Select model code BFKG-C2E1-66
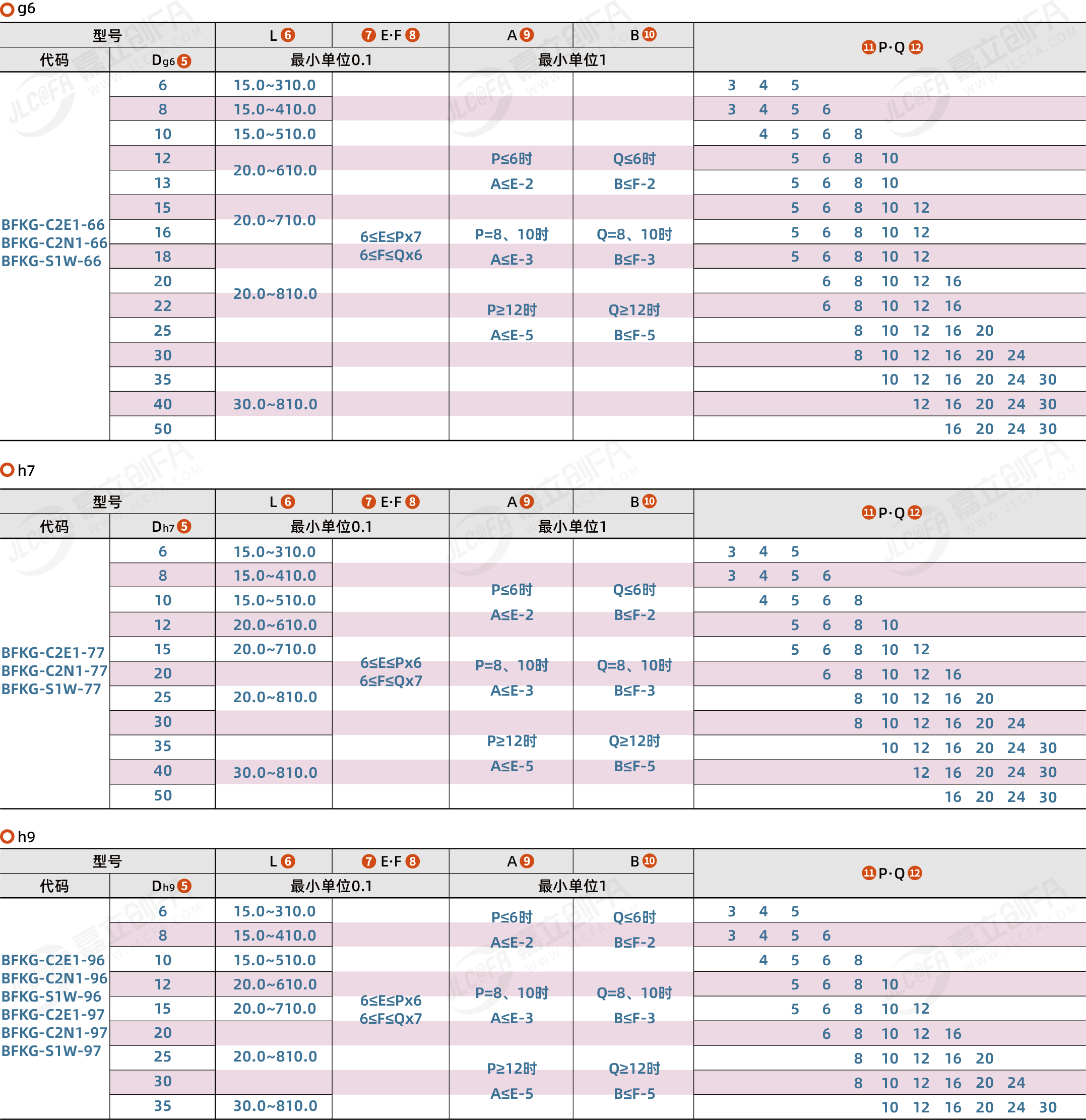 point(53,225)
